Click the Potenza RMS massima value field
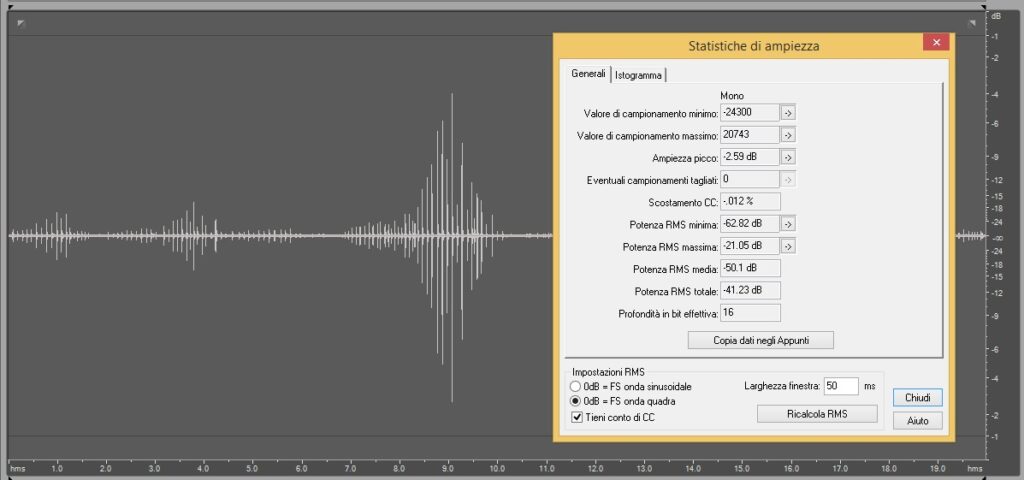Viewport: 1024px width, 480px height. click(x=750, y=246)
